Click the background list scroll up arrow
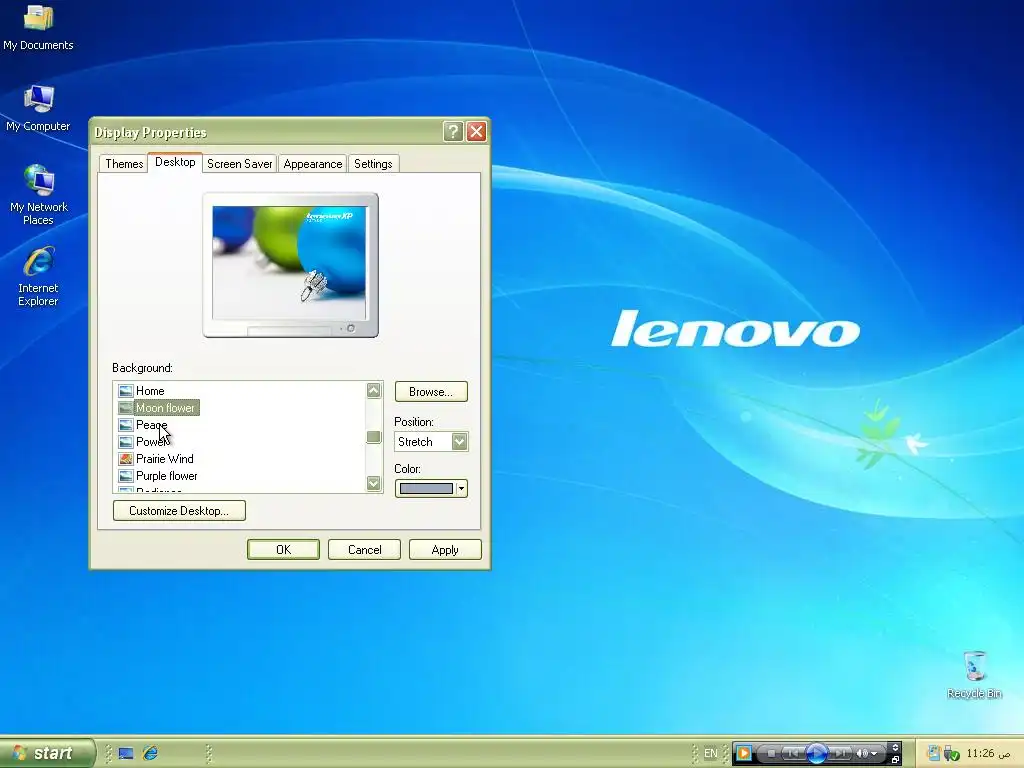This screenshot has width=1024, height=768. (x=374, y=391)
